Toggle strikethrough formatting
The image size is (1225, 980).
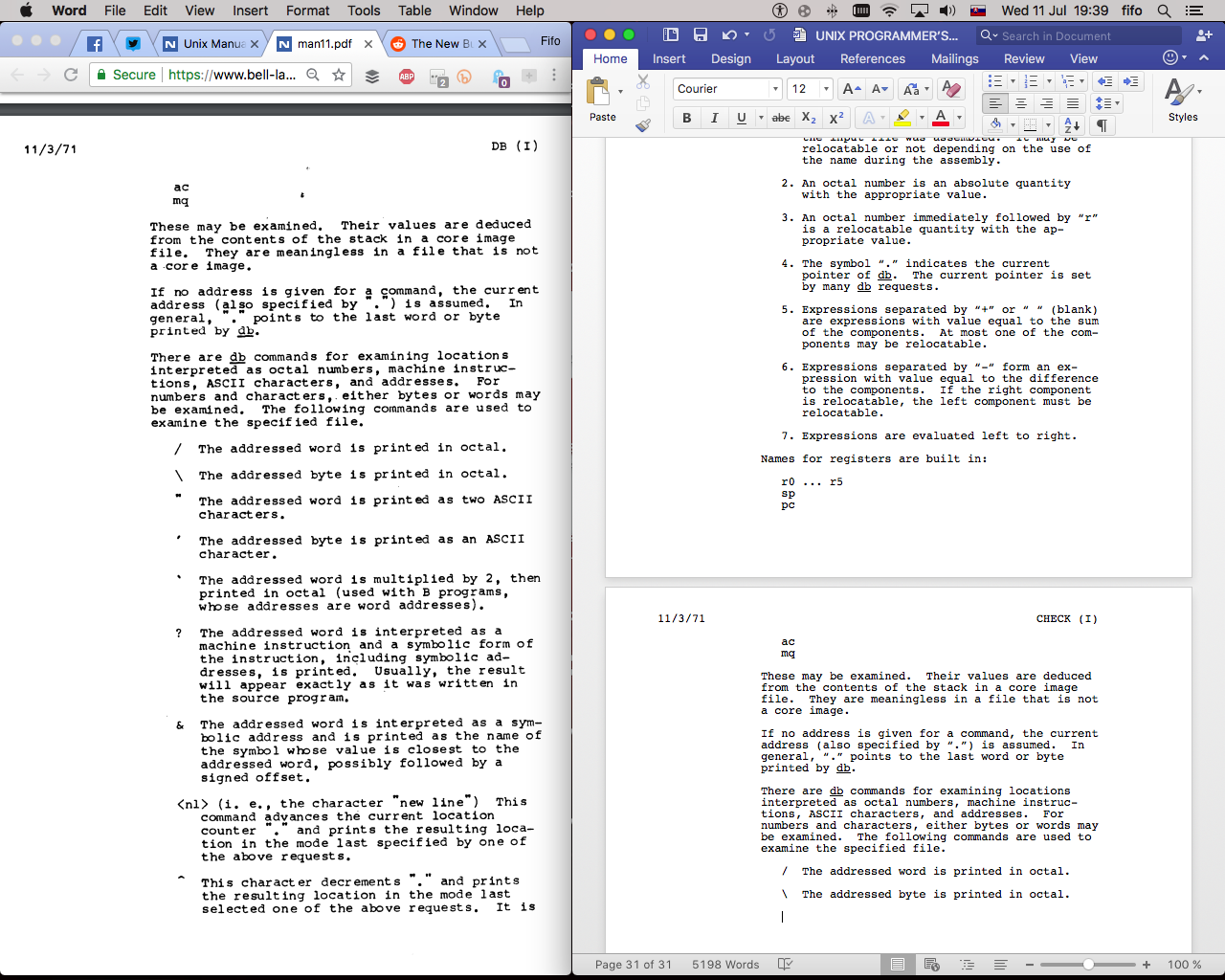(781, 118)
